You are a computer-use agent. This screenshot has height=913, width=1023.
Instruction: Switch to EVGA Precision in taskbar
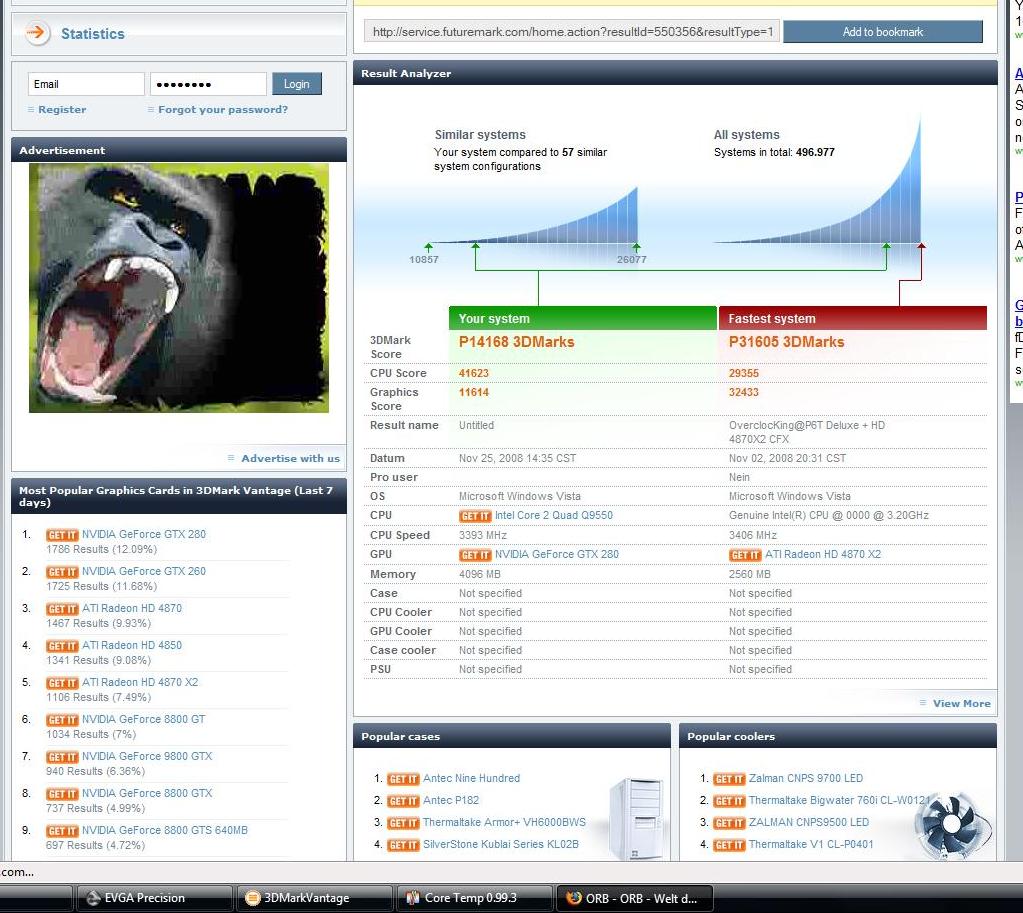point(154,899)
